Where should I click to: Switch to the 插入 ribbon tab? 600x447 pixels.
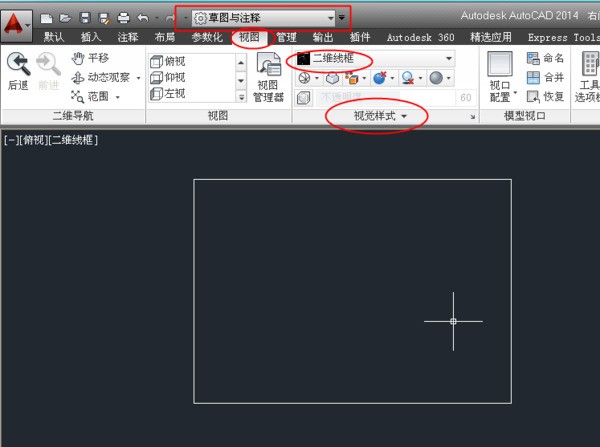click(x=91, y=38)
